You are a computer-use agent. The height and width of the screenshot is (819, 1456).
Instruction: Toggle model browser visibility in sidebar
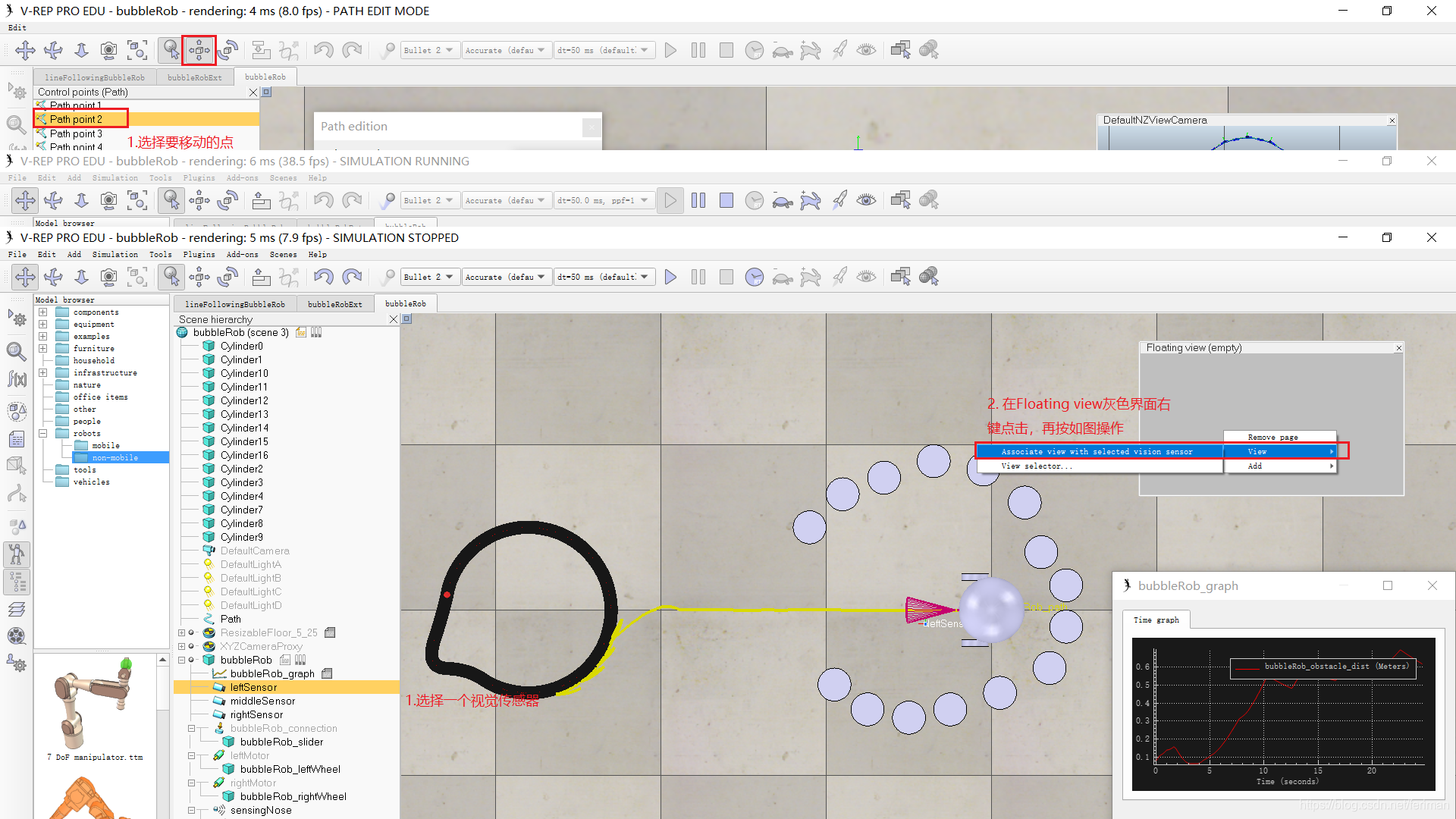(x=17, y=554)
